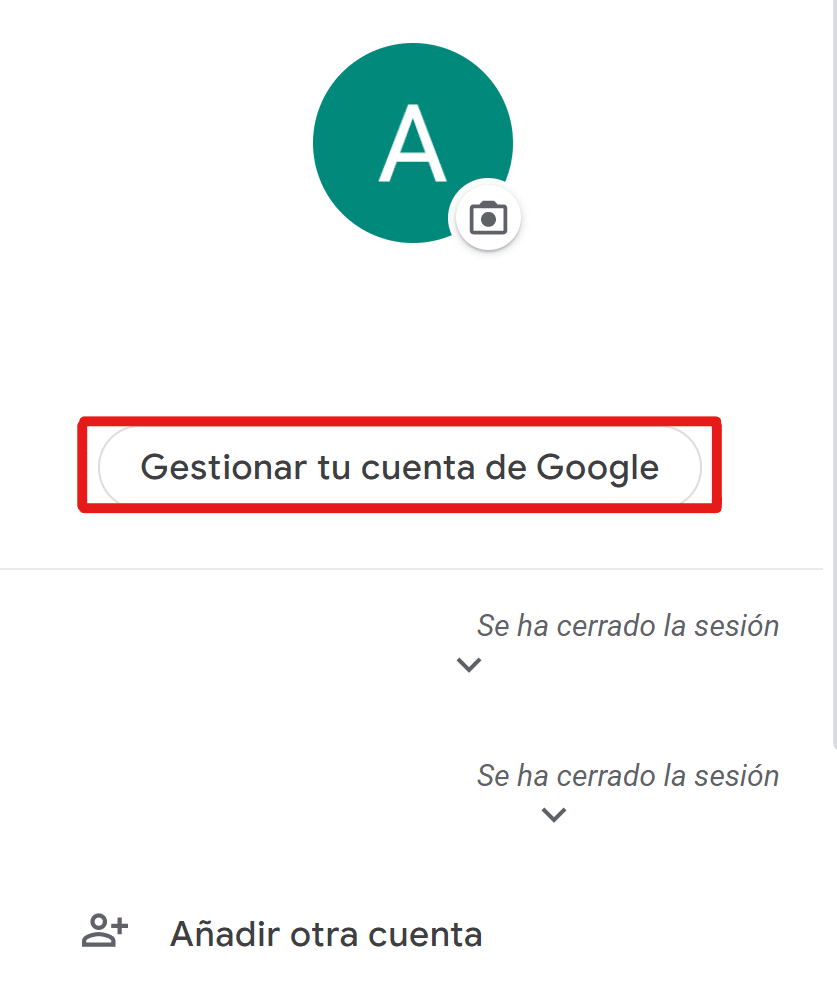The width and height of the screenshot is (837, 995).
Task: Open the camera icon to change profile photo
Action: 488,219
